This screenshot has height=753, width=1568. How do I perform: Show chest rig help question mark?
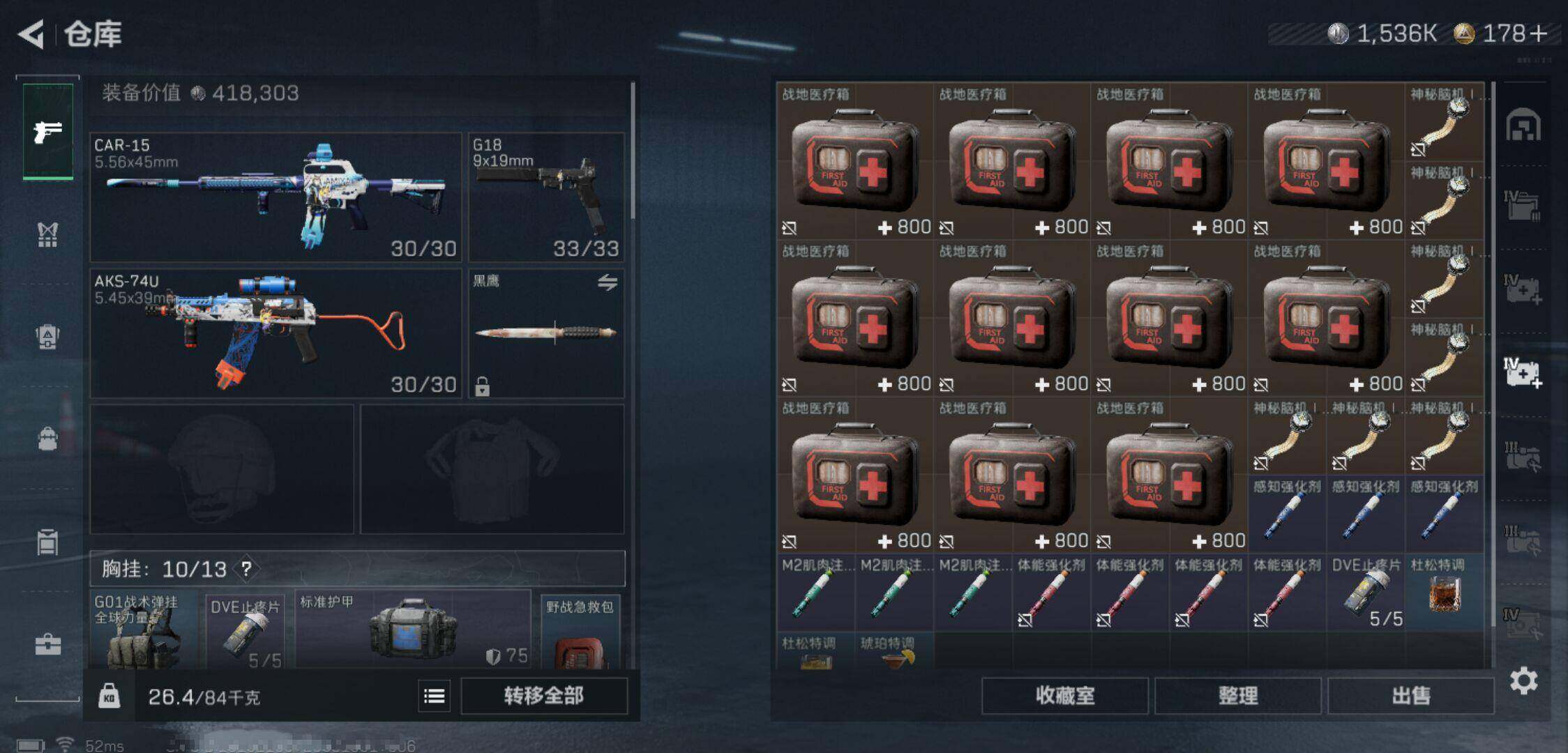(x=246, y=569)
